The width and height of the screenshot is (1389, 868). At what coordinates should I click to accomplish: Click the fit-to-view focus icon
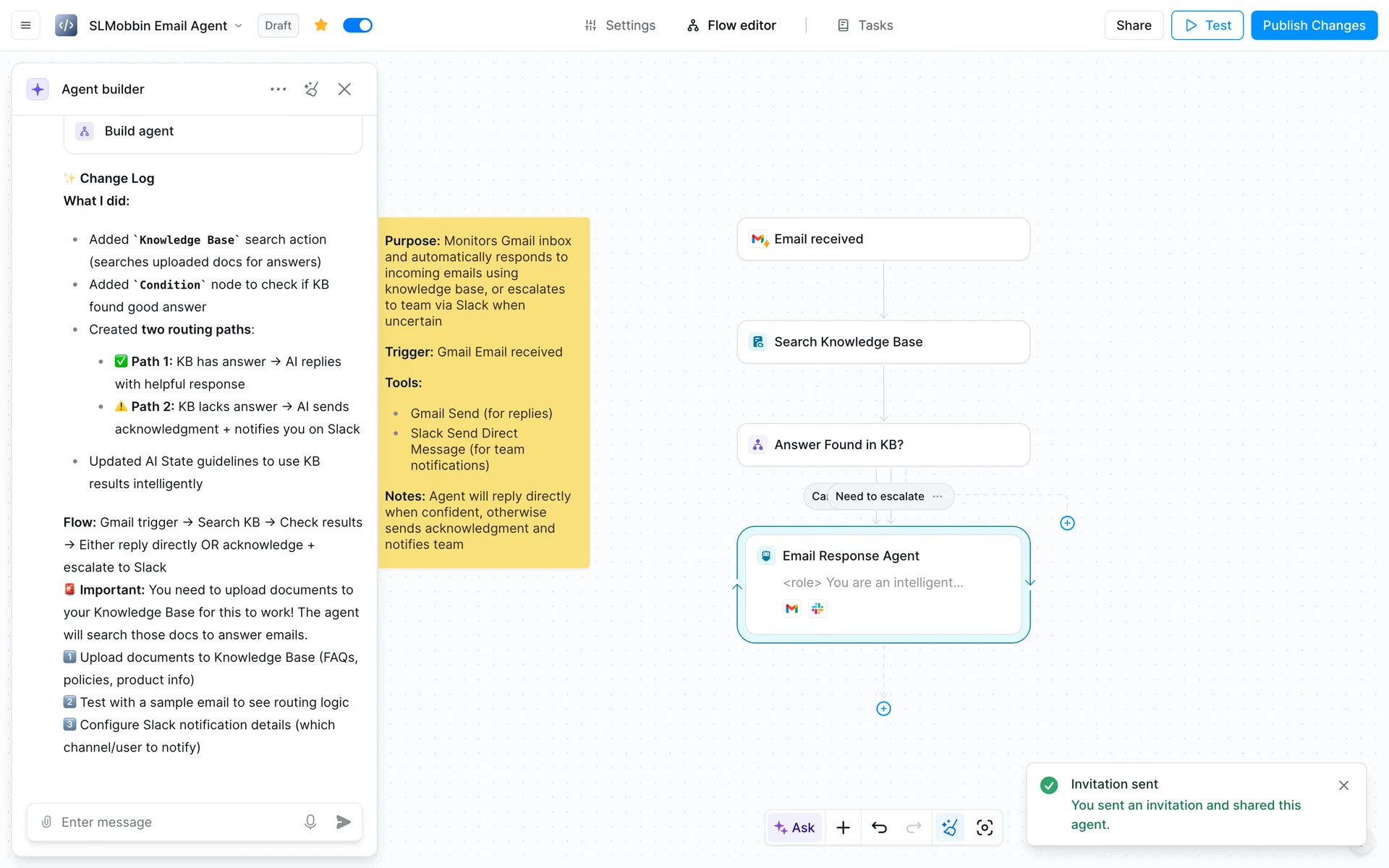[984, 827]
